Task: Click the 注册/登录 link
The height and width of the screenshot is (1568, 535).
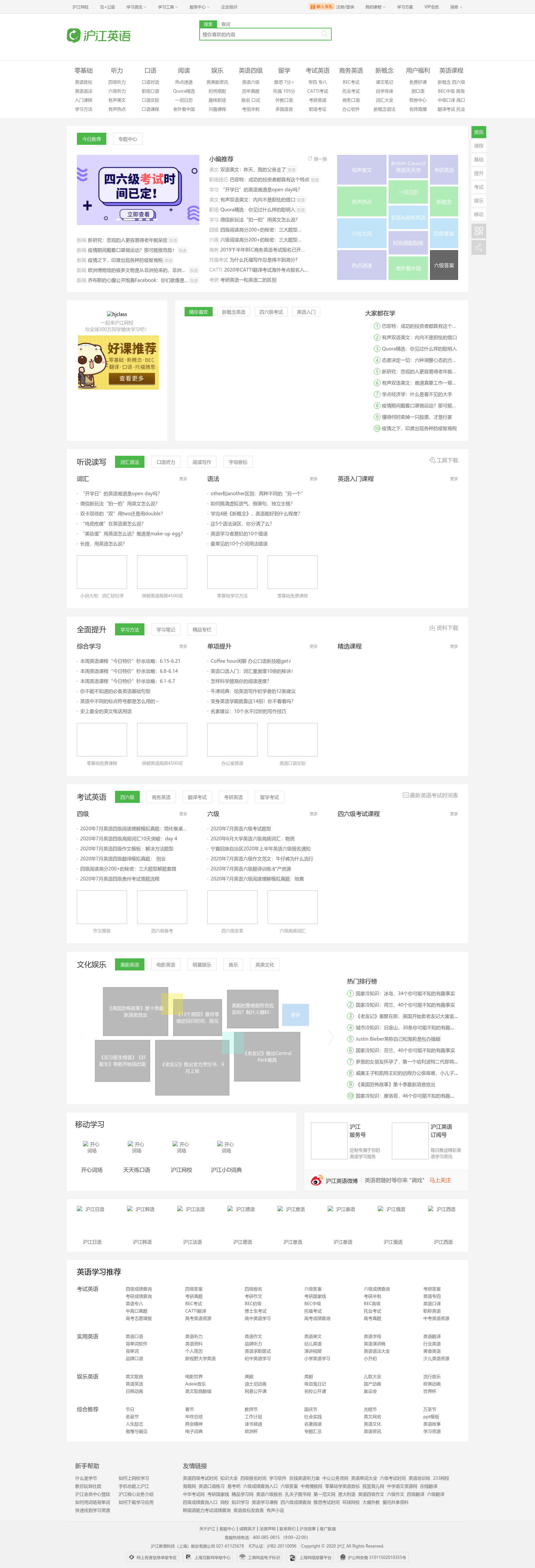Action: pos(345,7)
